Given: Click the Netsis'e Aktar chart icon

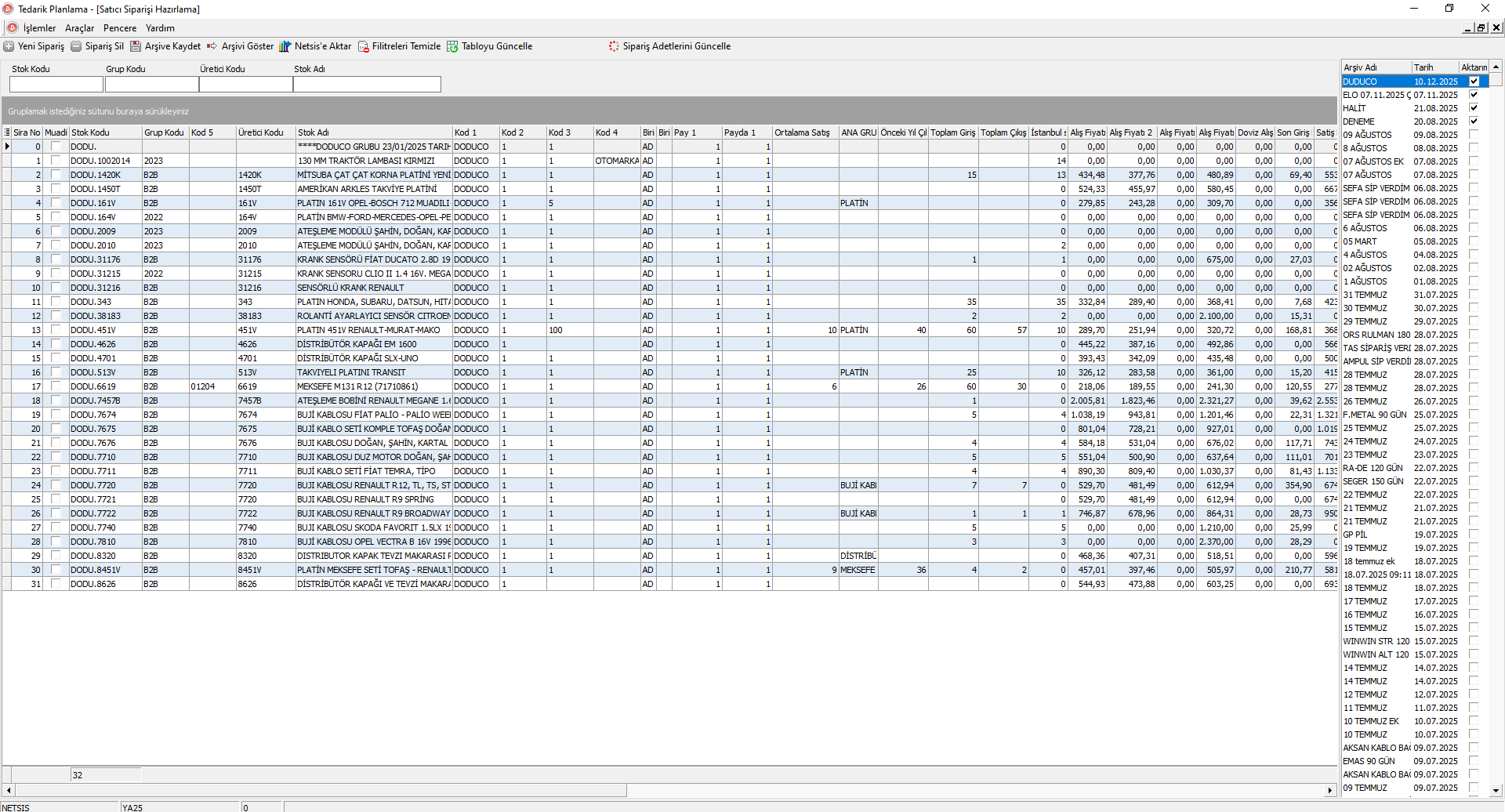Looking at the screenshot, I should (x=285, y=46).
